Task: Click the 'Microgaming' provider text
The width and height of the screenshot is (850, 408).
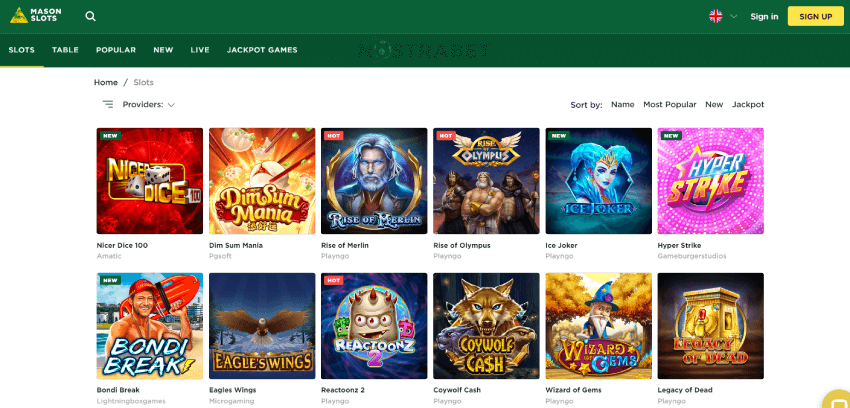Action: coord(231,401)
